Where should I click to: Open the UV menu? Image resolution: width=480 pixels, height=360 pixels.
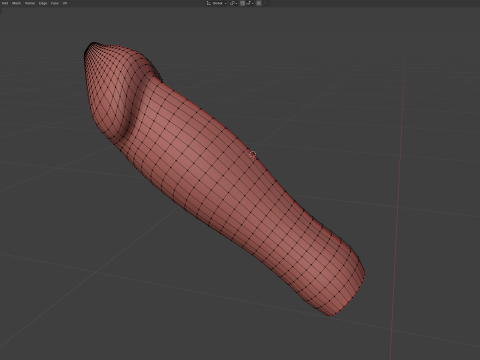(65, 3)
